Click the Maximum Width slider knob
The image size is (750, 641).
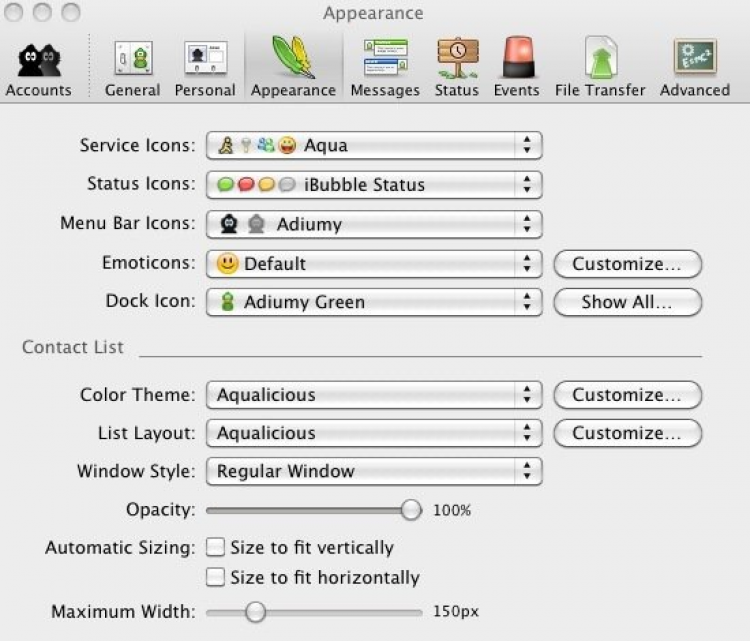click(255, 612)
